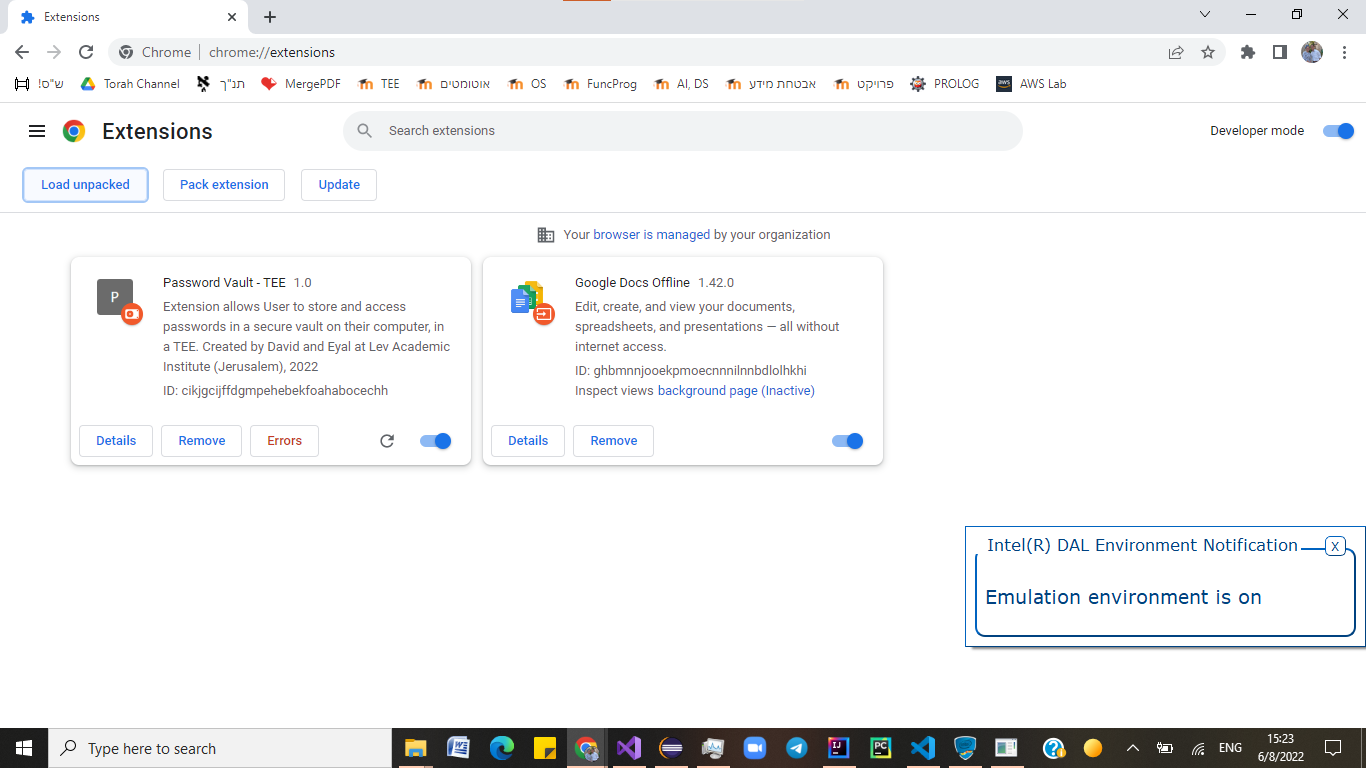Click the Load unpacked button
This screenshot has width=1366, height=768.
[x=85, y=185]
